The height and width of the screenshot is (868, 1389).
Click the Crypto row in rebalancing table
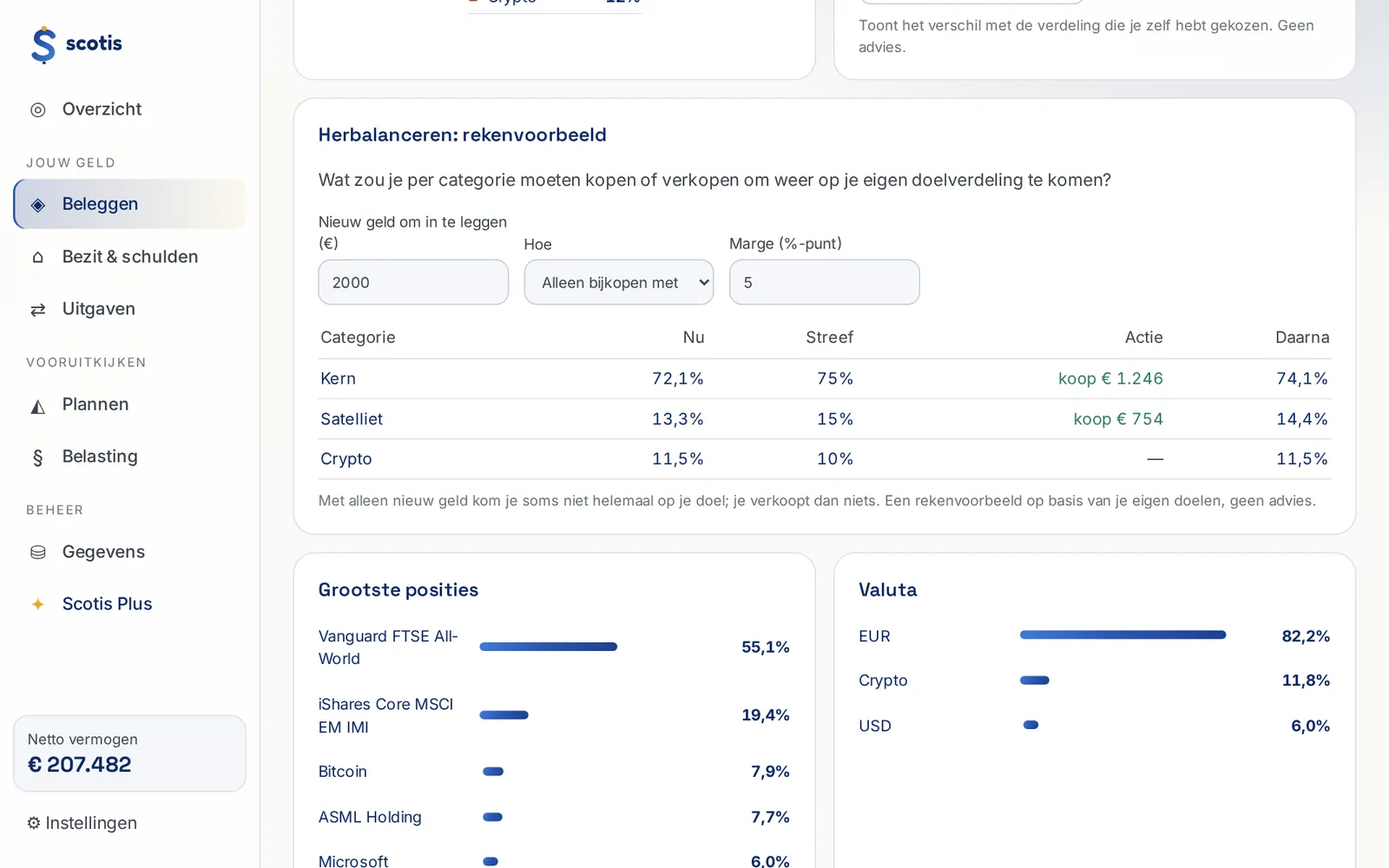(824, 458)
